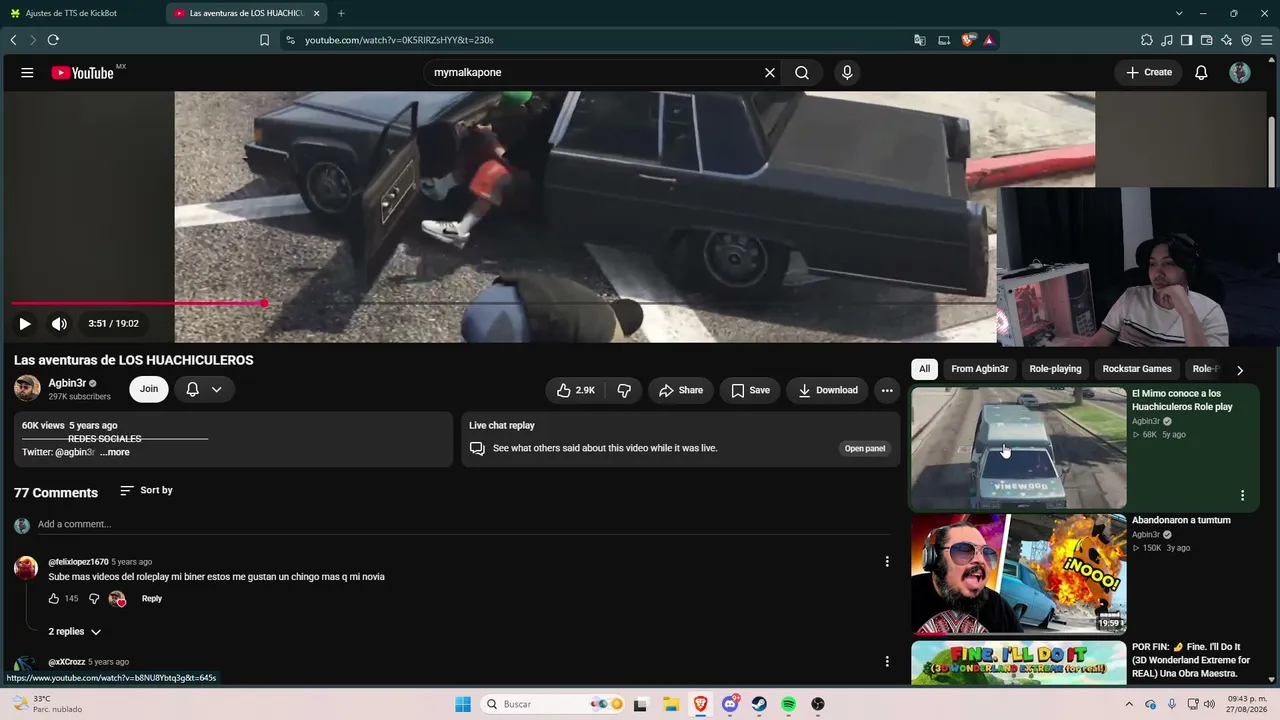Seek using the red video progress bar

pos(504,303)
